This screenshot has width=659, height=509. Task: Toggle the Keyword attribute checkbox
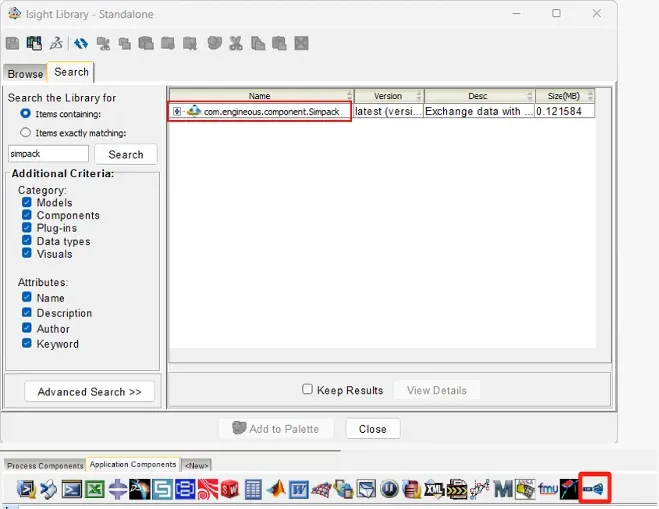coord(26,343)
